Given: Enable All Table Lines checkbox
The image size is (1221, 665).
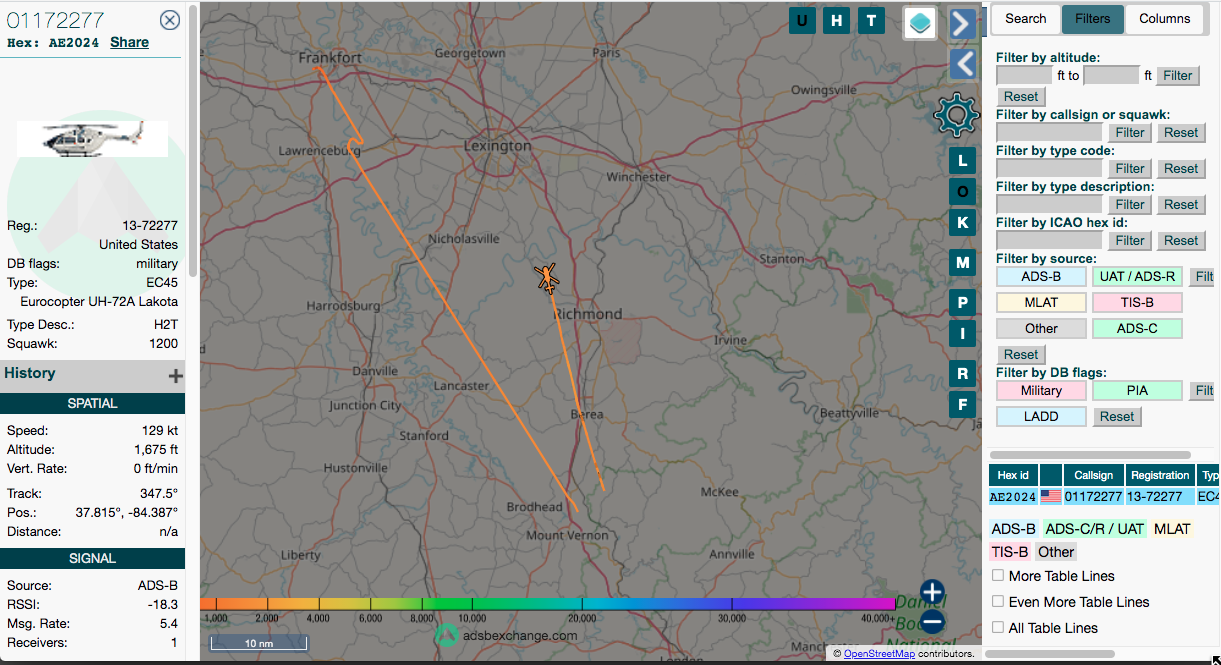Looking at the screenshot, I should click(x=998, y=627).
